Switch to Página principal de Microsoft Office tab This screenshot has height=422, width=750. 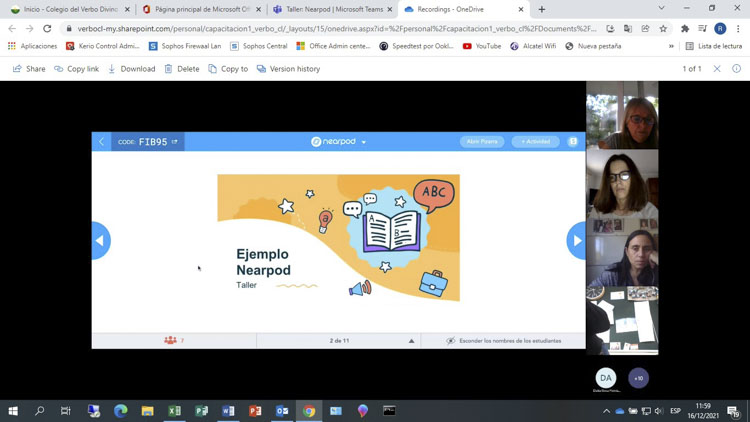tap(202, 9)
